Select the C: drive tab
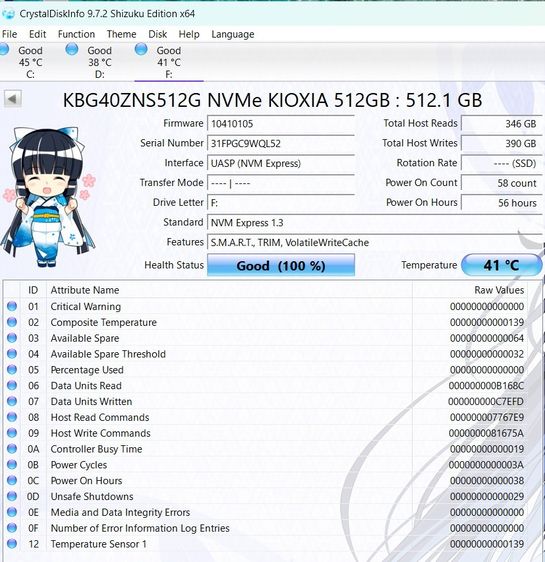Viewport: 545px width, 562px height. coord(30,62)
